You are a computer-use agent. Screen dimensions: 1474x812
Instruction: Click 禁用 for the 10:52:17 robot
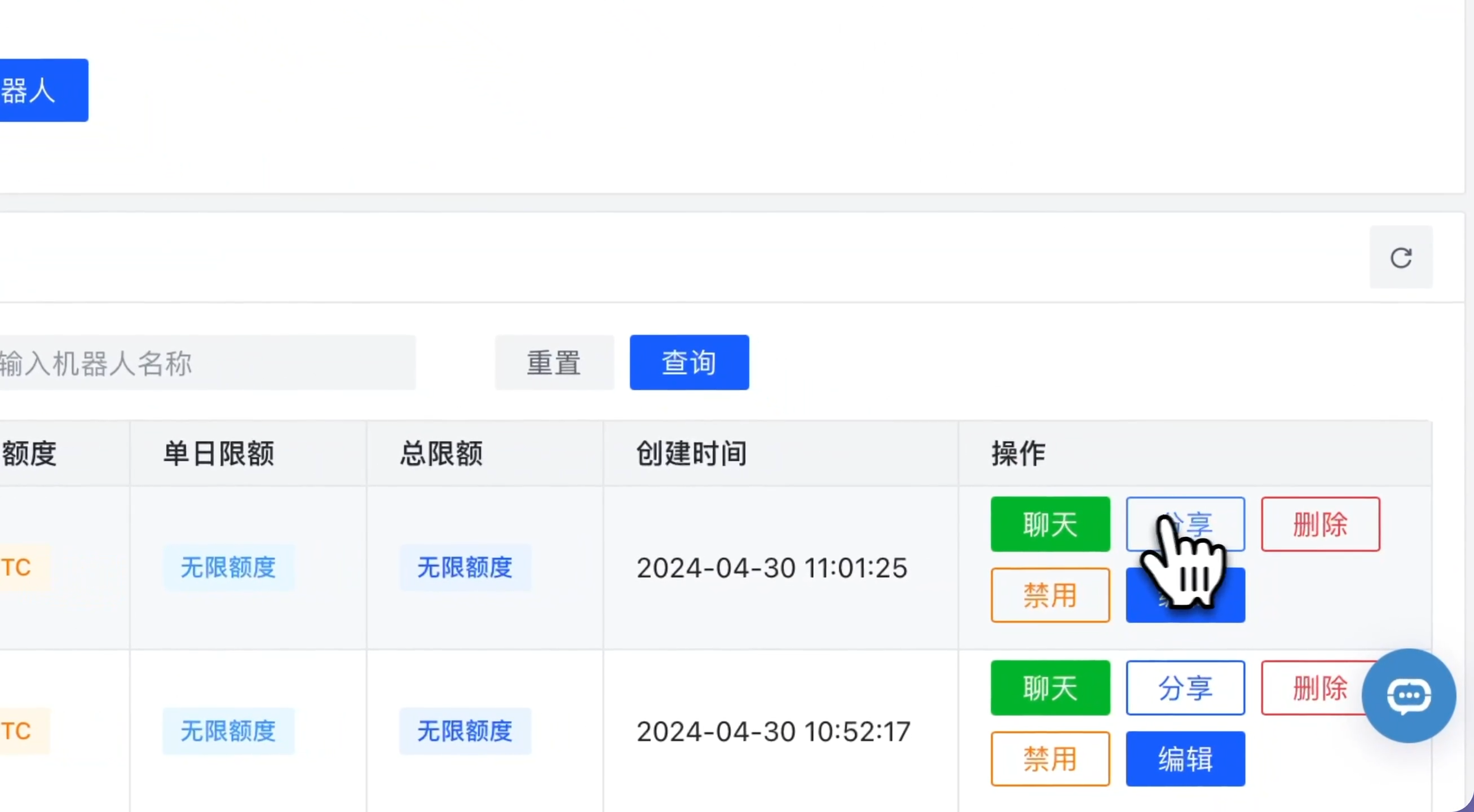click(1050, 759)
